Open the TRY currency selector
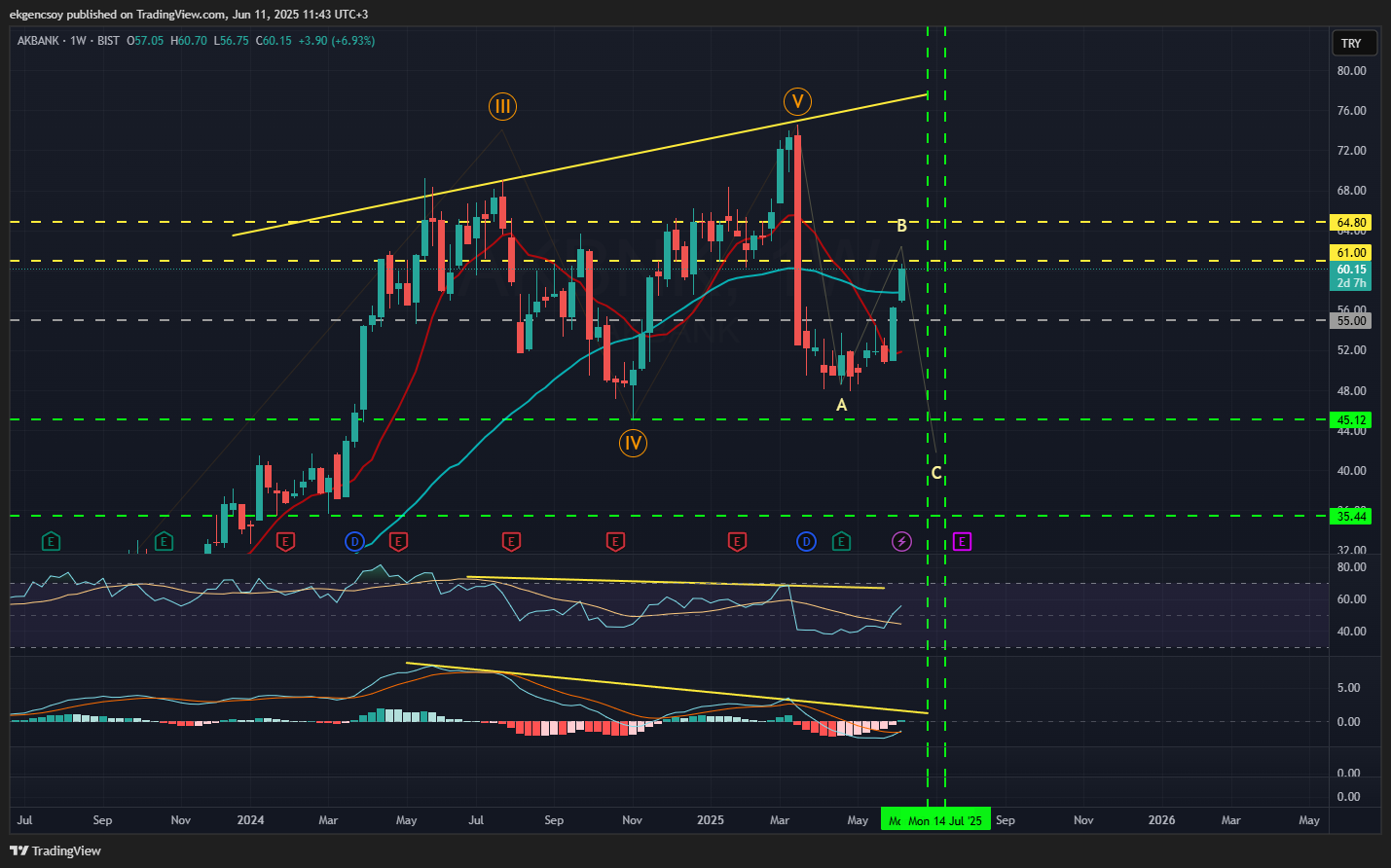The image size is (1391, 868). click(x=1354, y=43)
